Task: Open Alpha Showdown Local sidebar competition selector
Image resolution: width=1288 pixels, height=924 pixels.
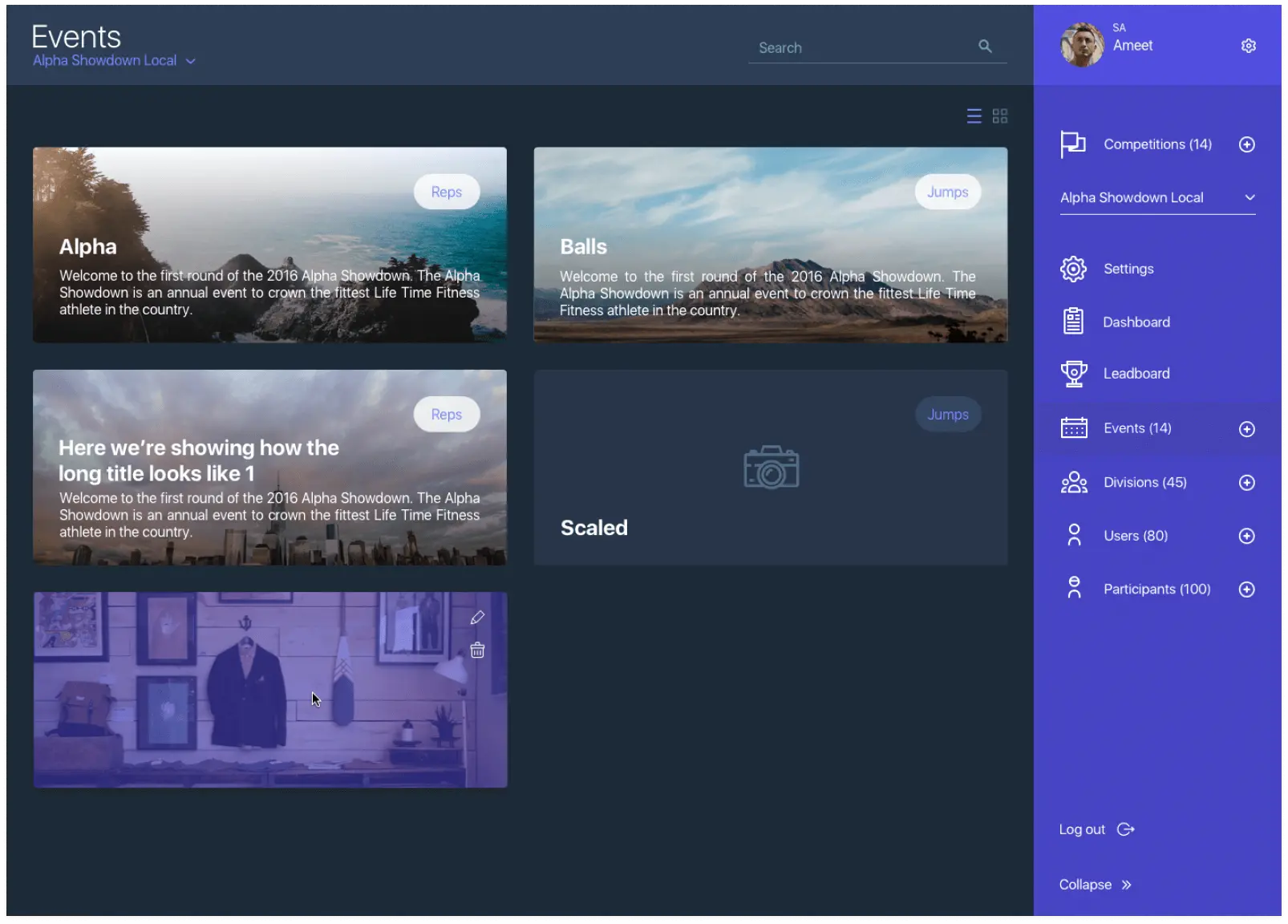Action: click(x=1156, y=198)
